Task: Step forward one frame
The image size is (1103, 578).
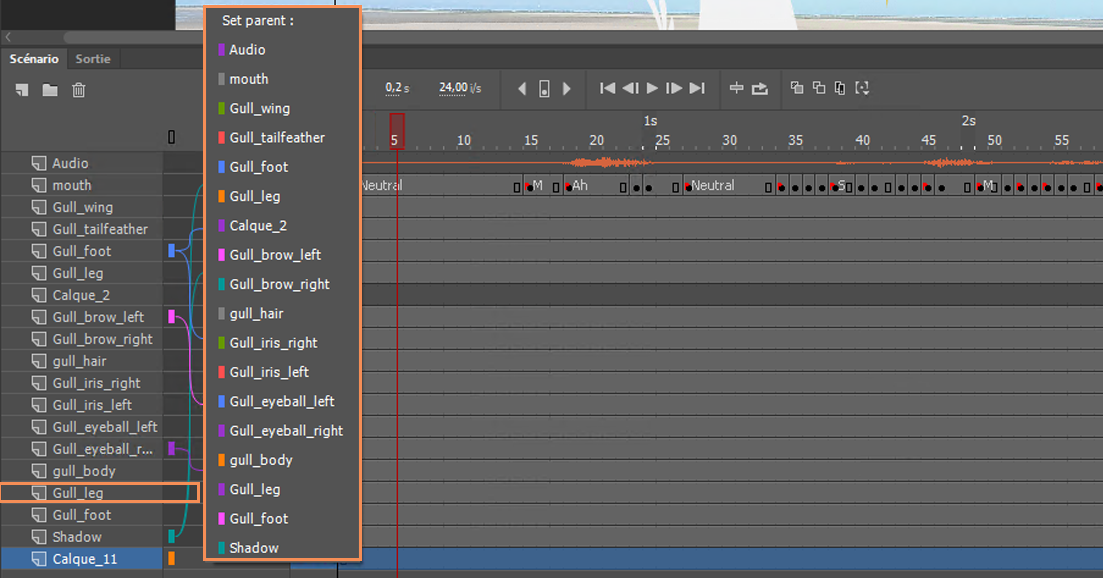Action: coord(674,88)
